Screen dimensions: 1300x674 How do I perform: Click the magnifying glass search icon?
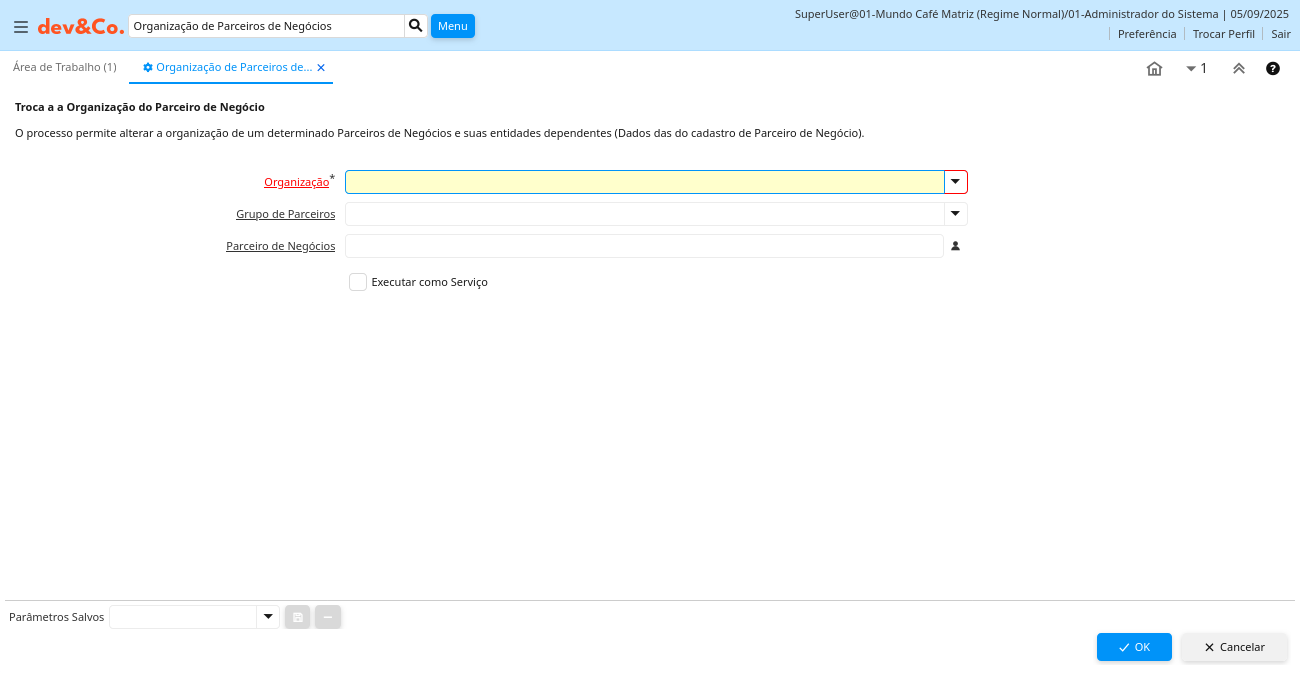(x=416, y=26)
